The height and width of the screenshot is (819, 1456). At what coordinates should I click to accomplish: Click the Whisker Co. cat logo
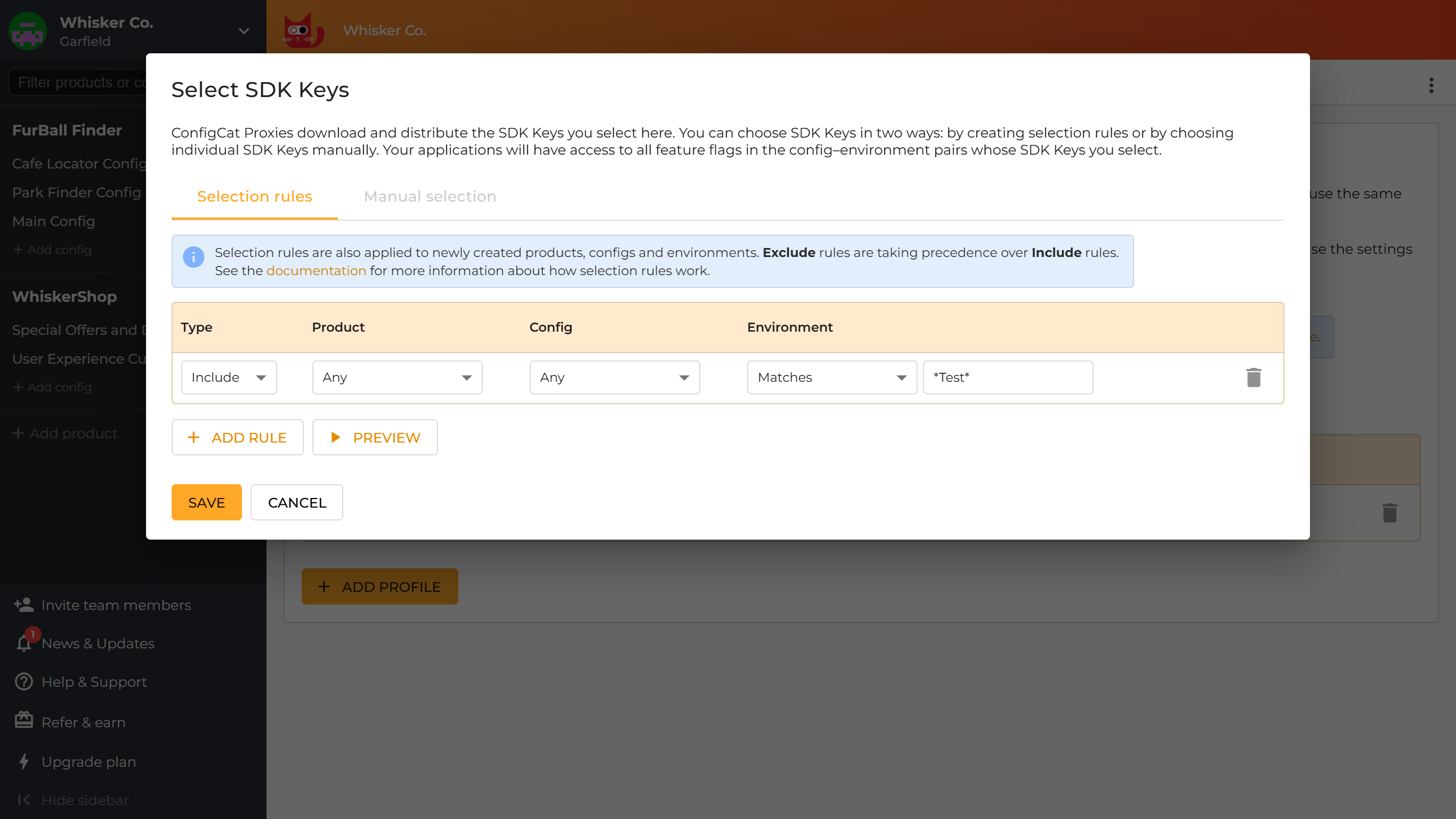[x=302, y=30]
